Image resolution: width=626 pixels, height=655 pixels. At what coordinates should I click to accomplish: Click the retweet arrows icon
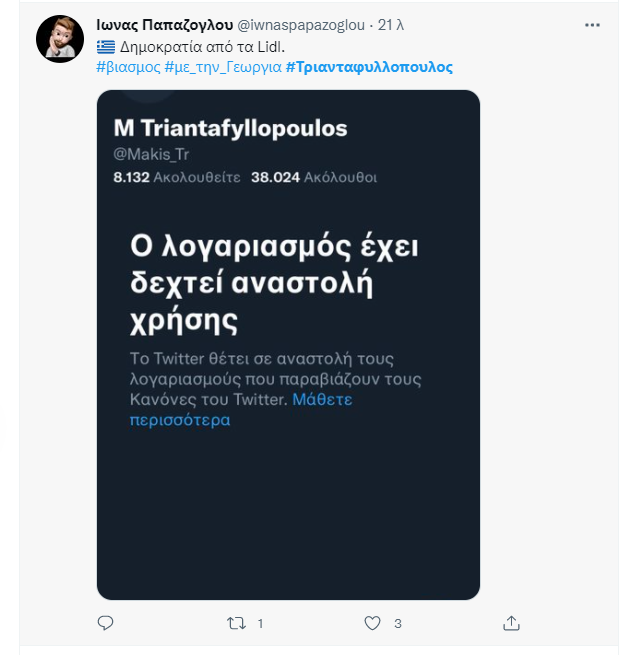coord(237,623)
